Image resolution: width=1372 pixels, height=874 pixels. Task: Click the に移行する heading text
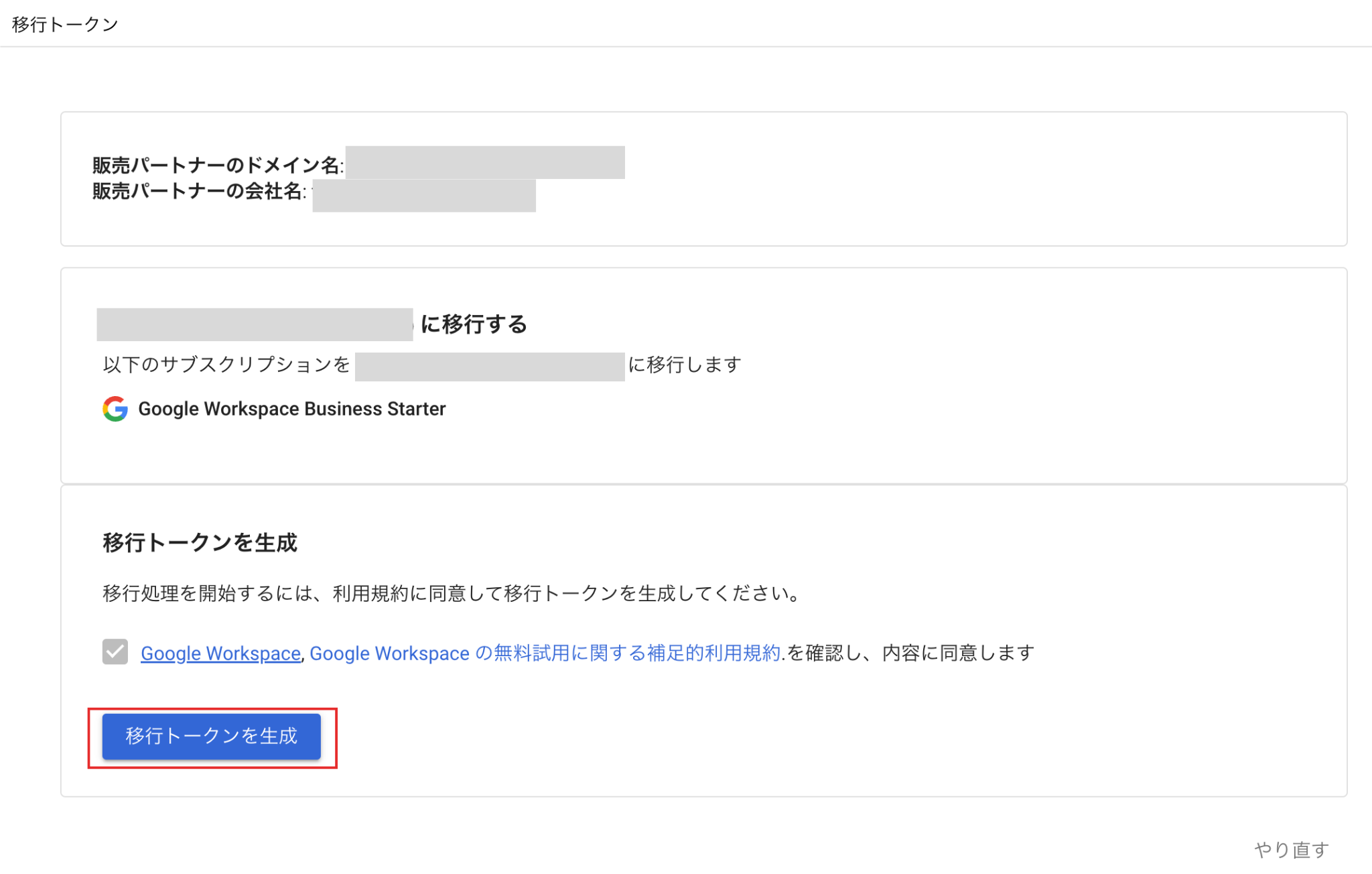click(x=474, y=324)
